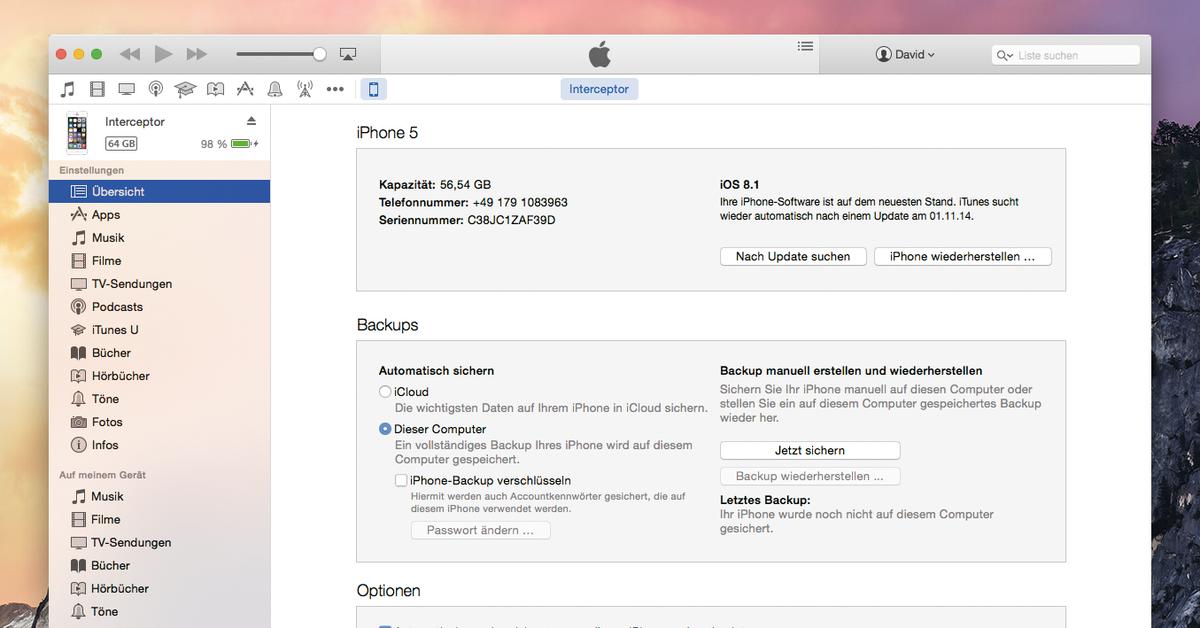Viewport: 1200px width, 628px height.
Task: Click Nach Update suchen button
Action: [x=793, y=257]
